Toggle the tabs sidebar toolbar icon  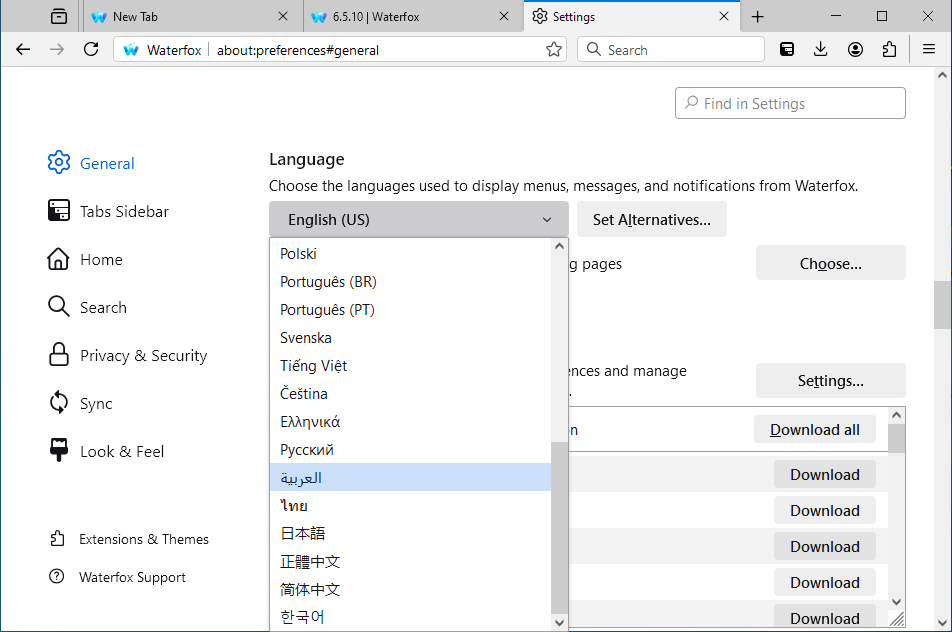(x=787, y=50)
